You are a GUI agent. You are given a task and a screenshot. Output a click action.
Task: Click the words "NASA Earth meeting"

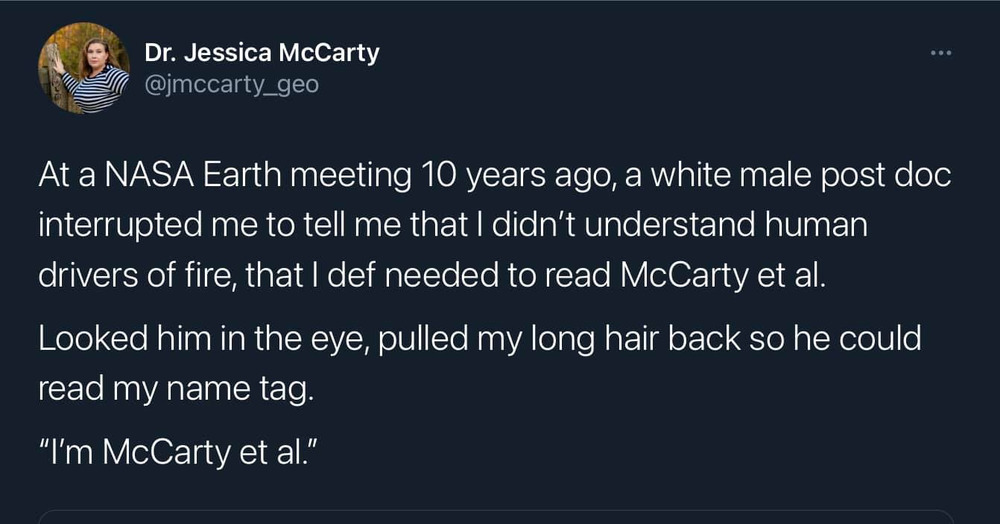point(255,178)
